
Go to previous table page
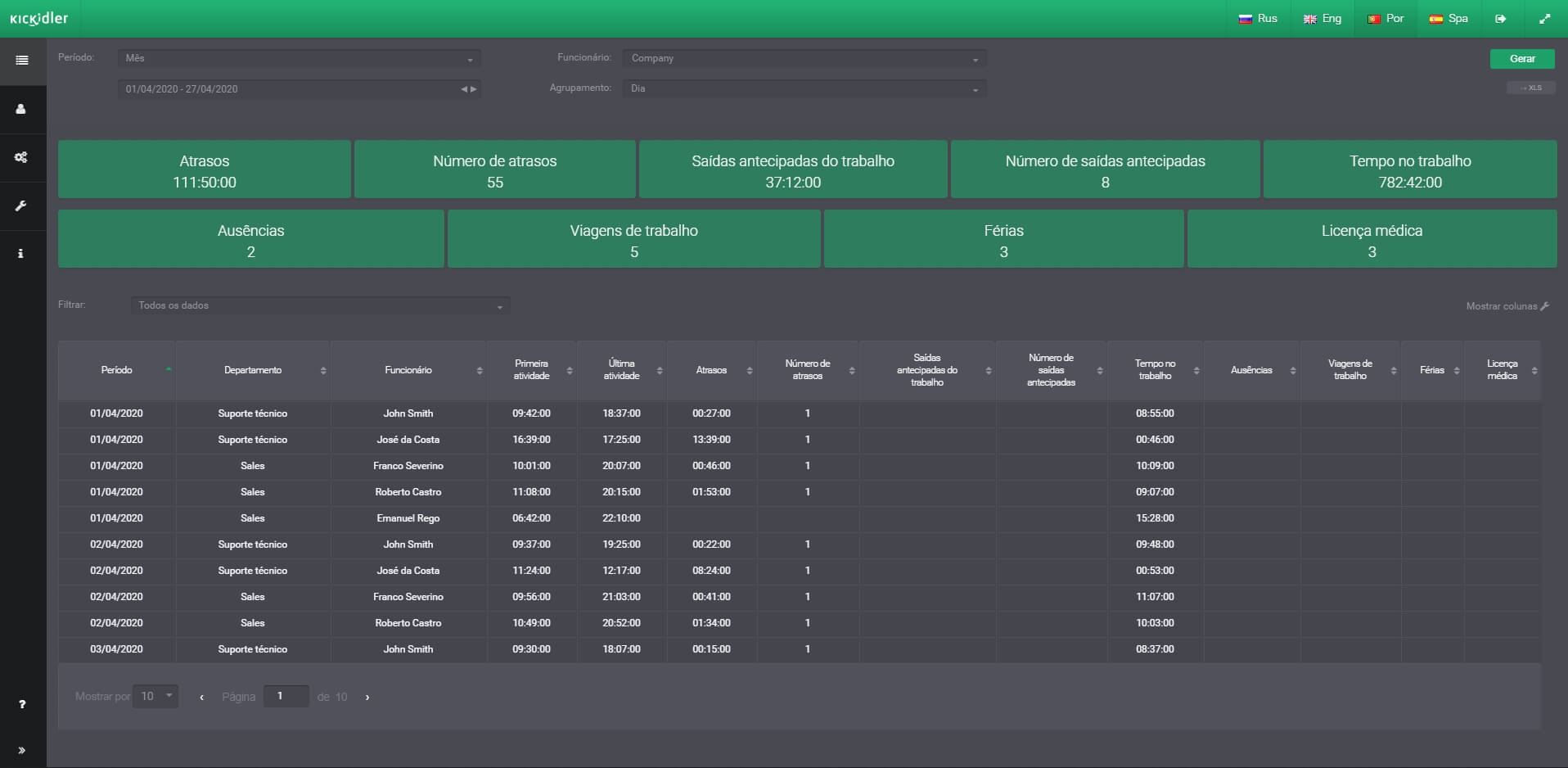click(201, 698)
